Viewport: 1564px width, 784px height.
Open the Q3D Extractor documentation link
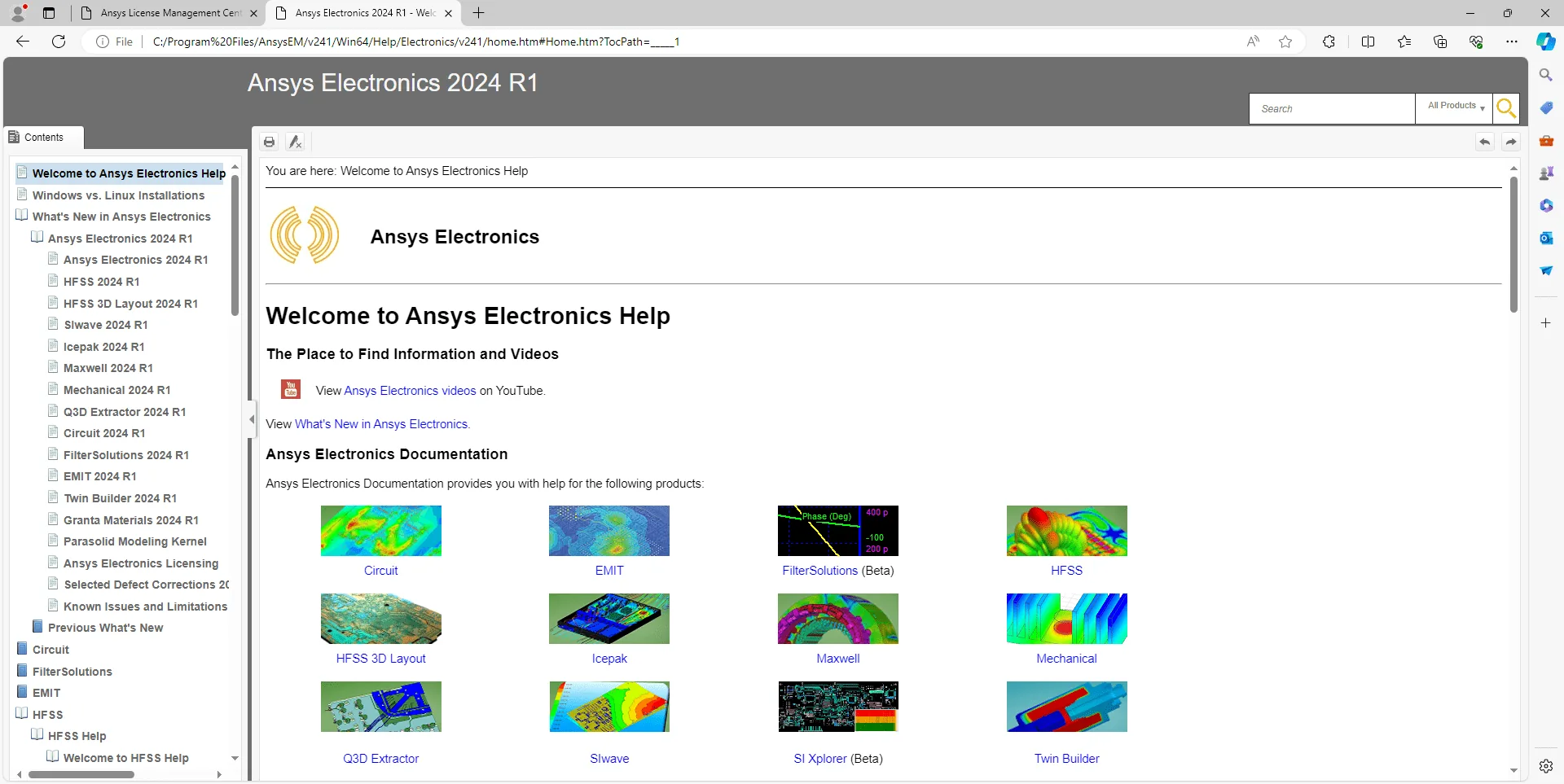[x=381, y=759]
